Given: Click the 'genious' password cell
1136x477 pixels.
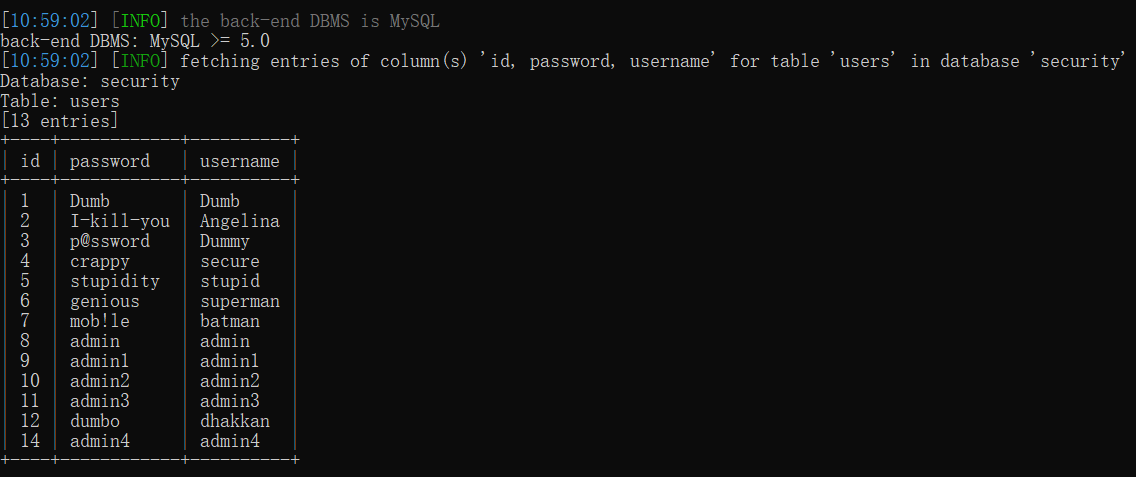Looking at the screenshot, I should [x=105, y=301].
